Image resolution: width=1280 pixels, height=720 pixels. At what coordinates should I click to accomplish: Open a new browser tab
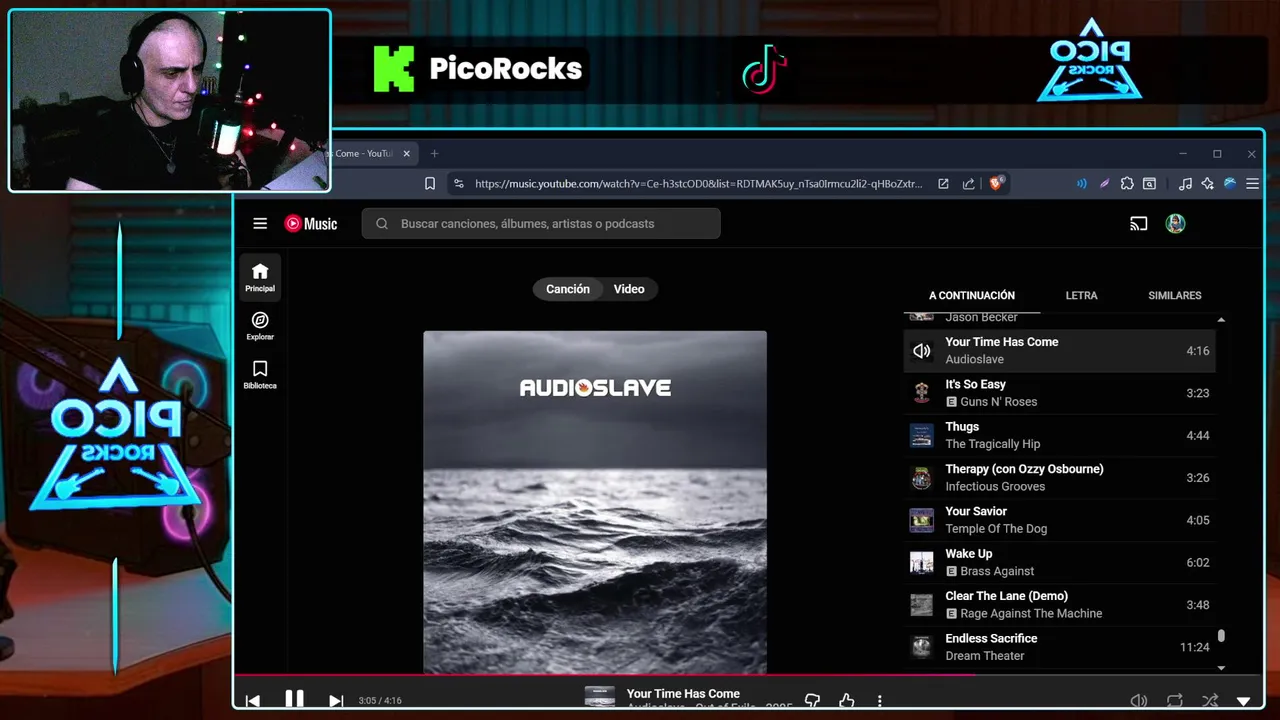434,154
